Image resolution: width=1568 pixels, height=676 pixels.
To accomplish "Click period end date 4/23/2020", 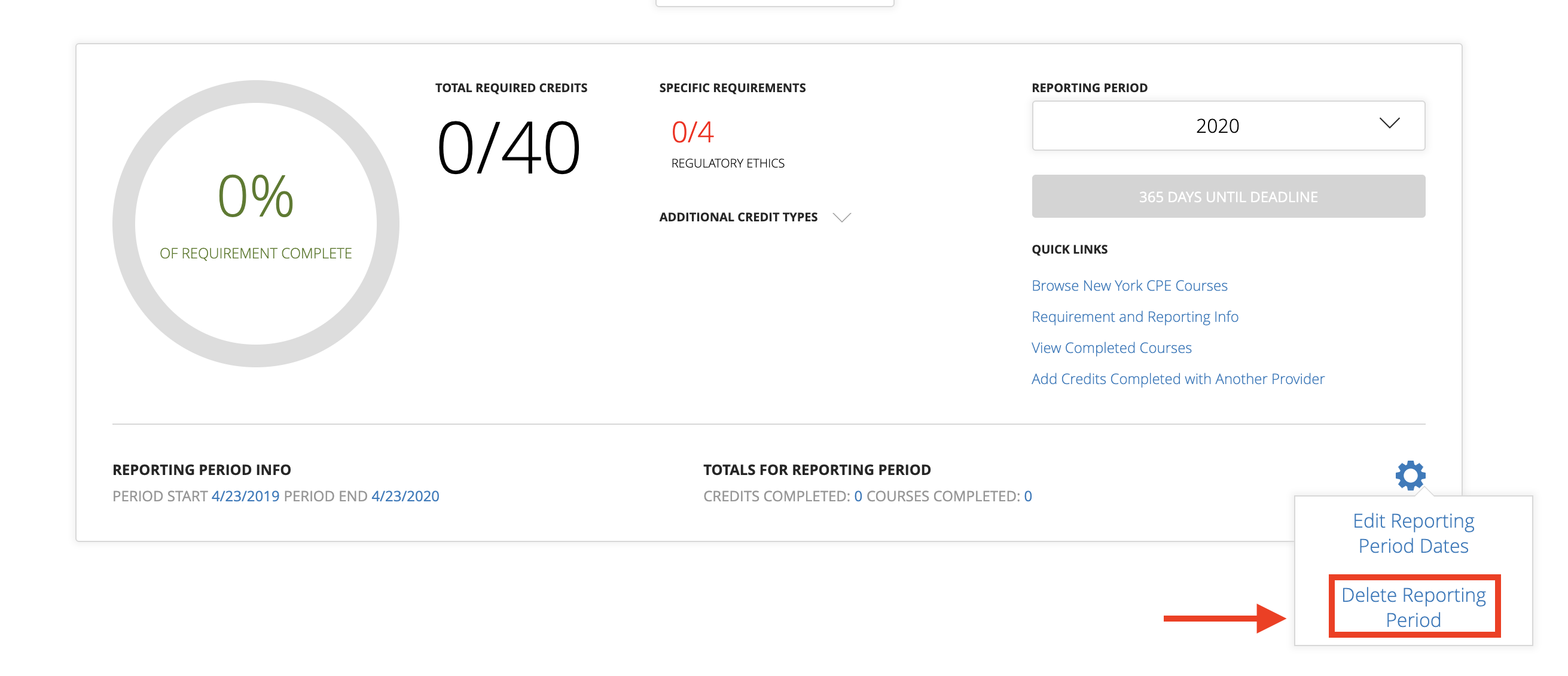I will coord(405,497).
